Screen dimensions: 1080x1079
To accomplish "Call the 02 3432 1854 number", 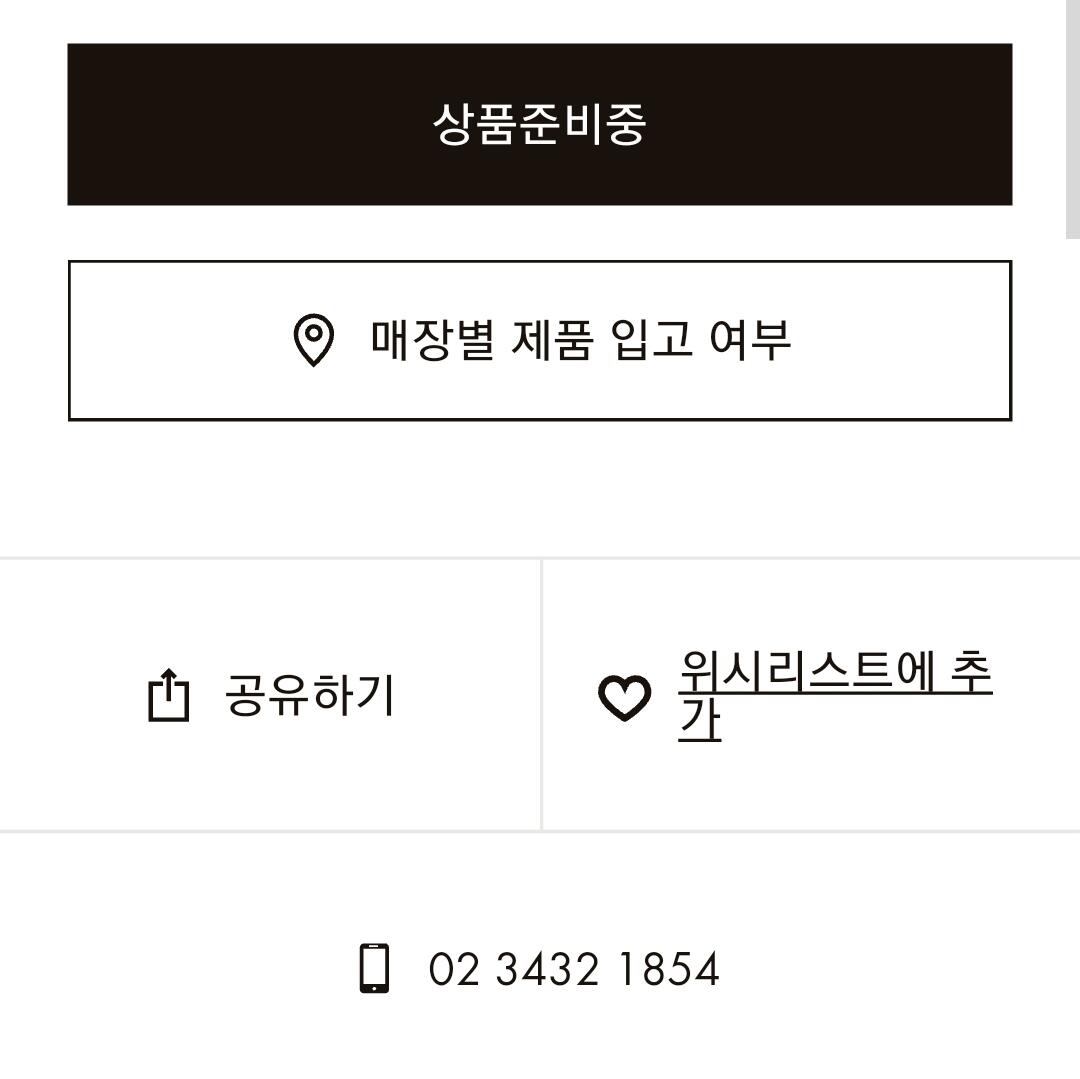I will (574, 969).
